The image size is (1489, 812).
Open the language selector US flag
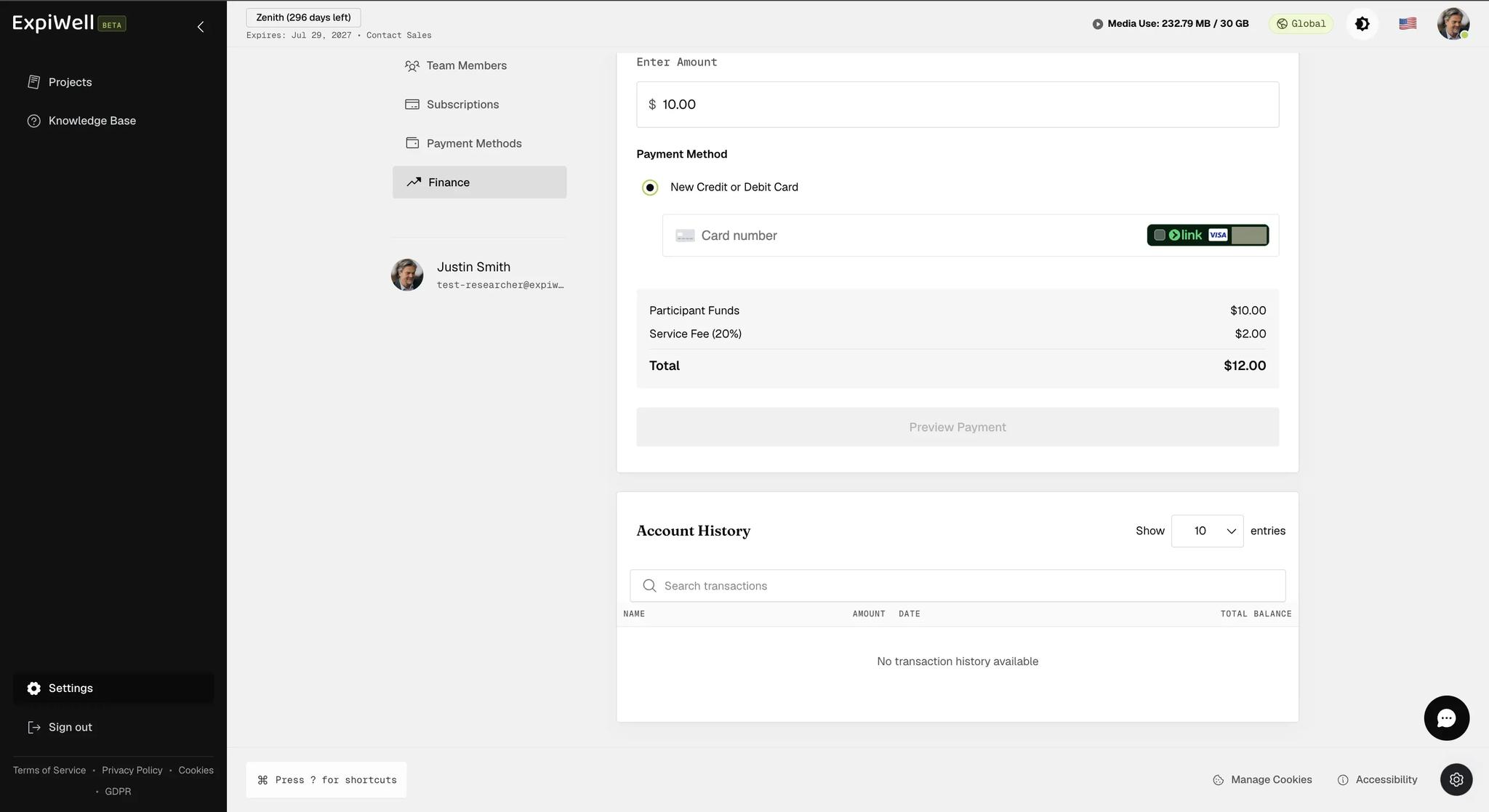pos(1408,24)
